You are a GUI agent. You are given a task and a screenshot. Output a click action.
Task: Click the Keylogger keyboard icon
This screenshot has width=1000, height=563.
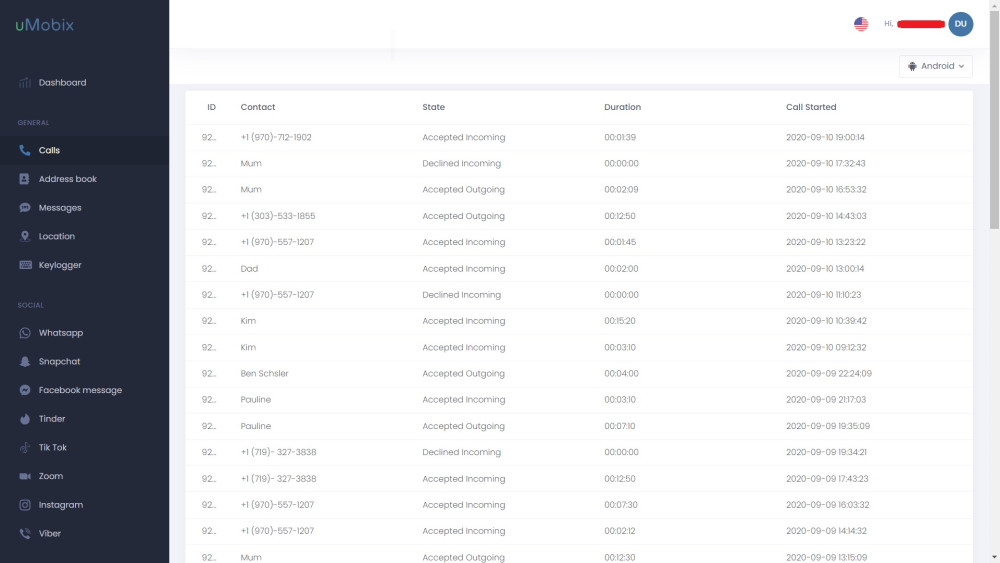(x=25, y=265)
